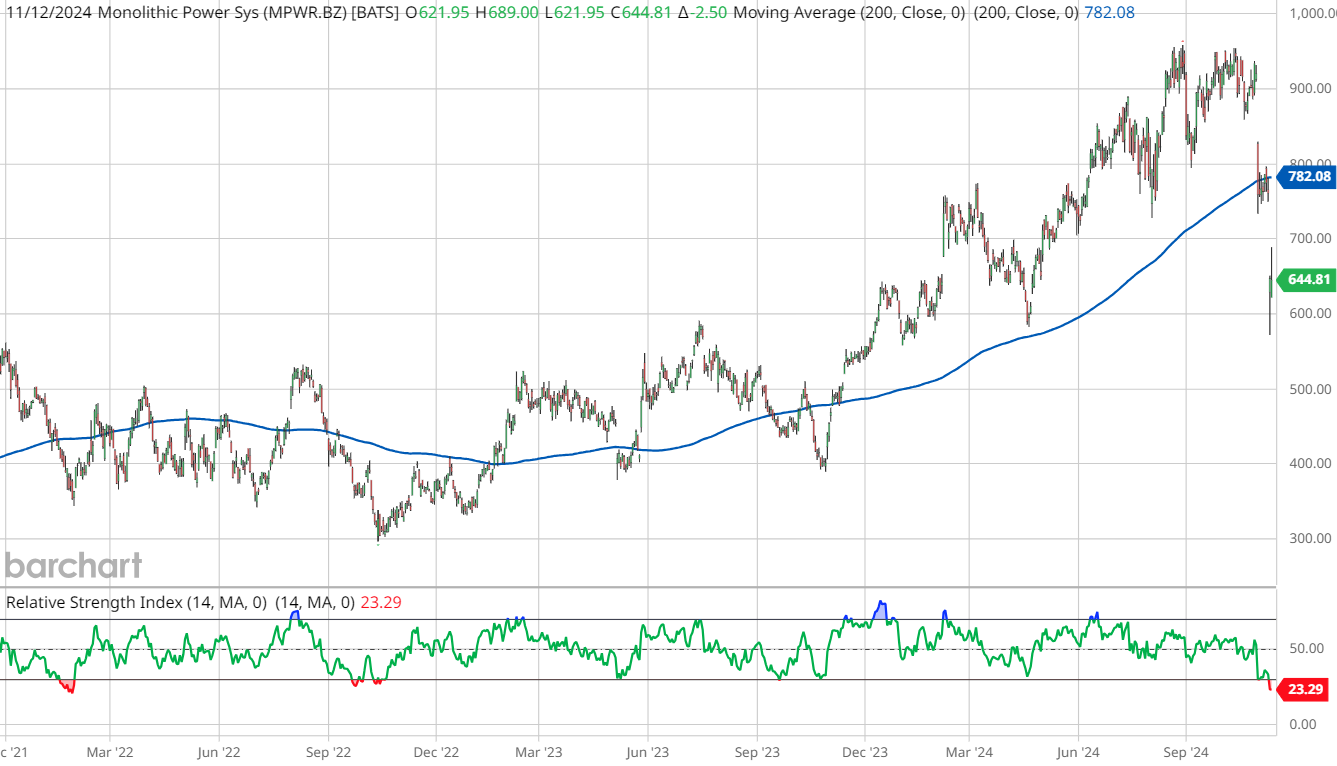Click the blue 782.08 moving average price tag

[x=1307, y=177]
